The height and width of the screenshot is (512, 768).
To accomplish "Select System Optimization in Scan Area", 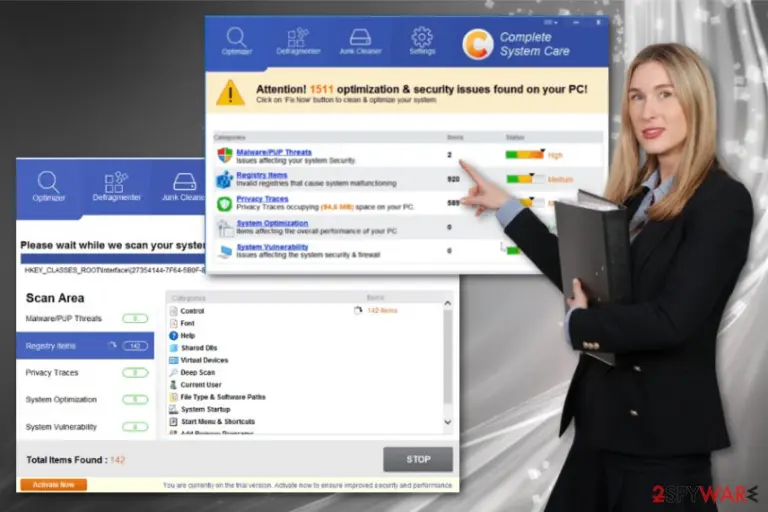I will click(x=85, y=400).
